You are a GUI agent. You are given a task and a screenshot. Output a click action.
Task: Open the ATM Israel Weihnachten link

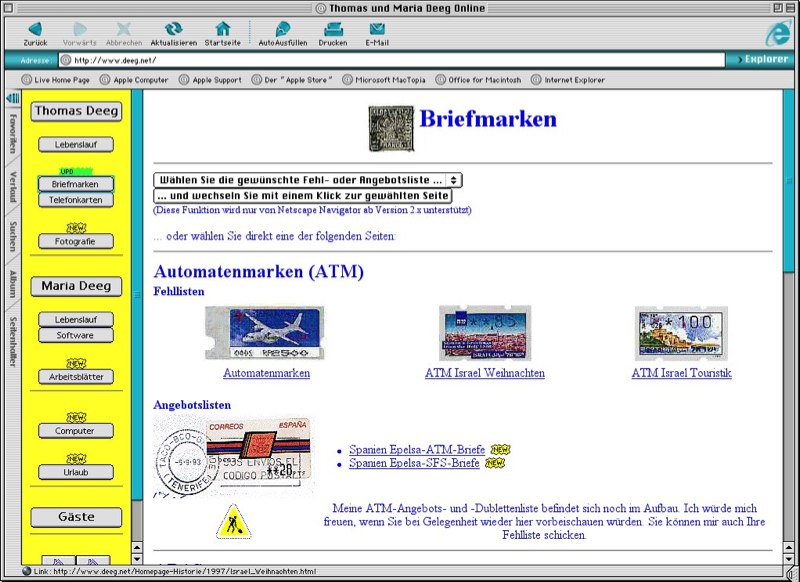pyautogui.click(x=485, y=373)
